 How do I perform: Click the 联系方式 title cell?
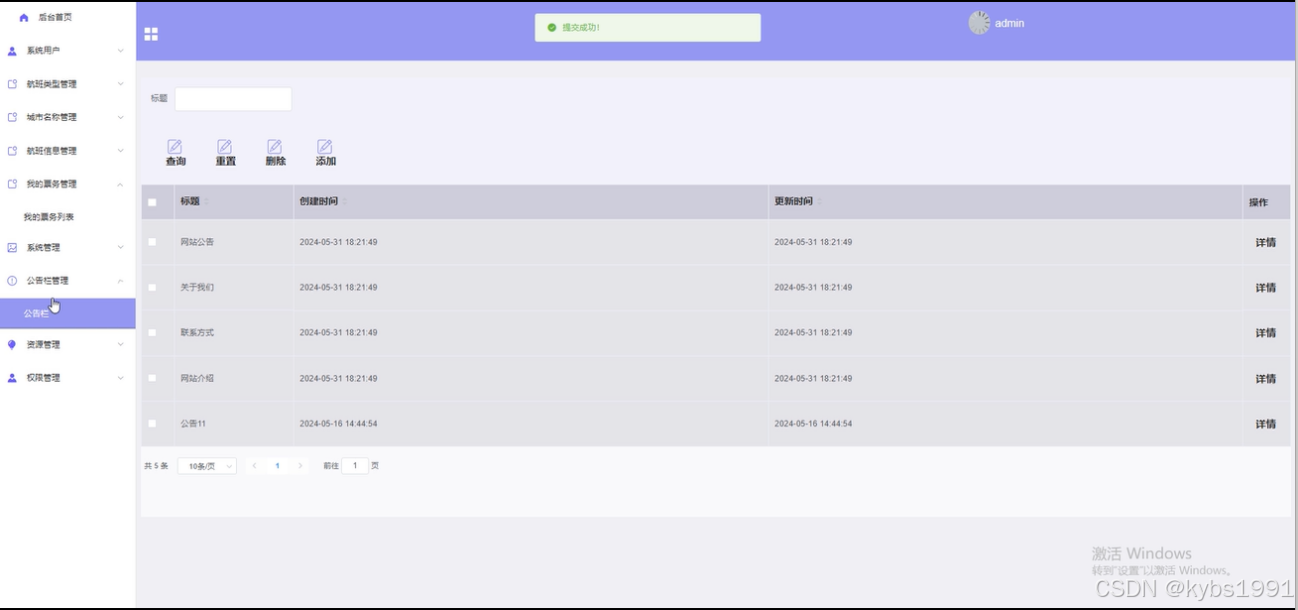point(197,333)
